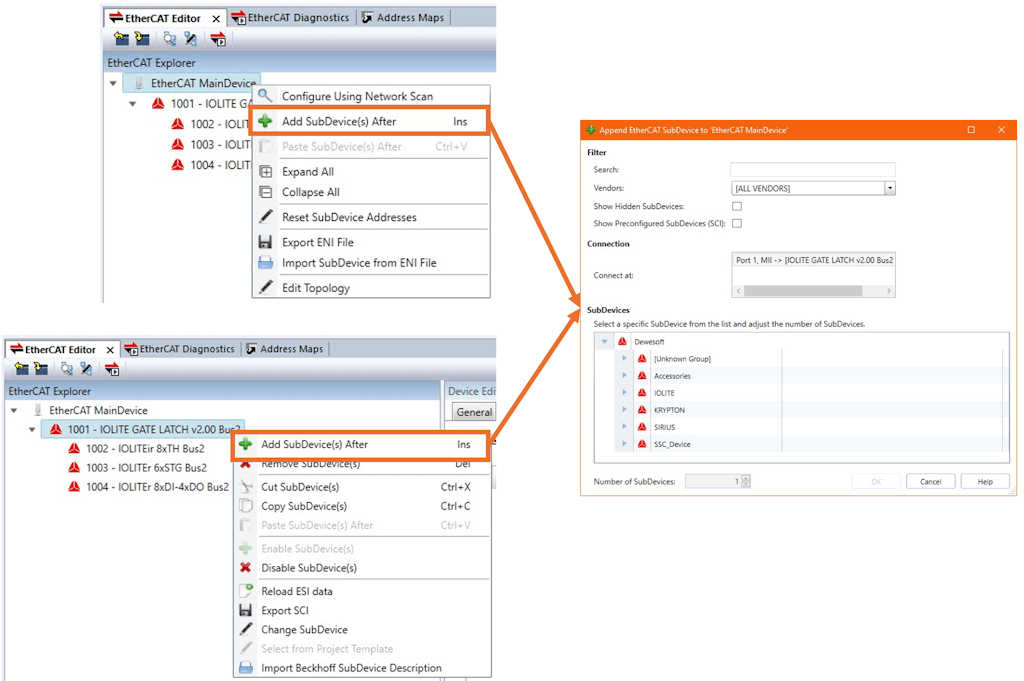1024x681 pixels.
Task: Click the magnifier icon beside Configure Using Network Scan
Action: coord(265,95)
